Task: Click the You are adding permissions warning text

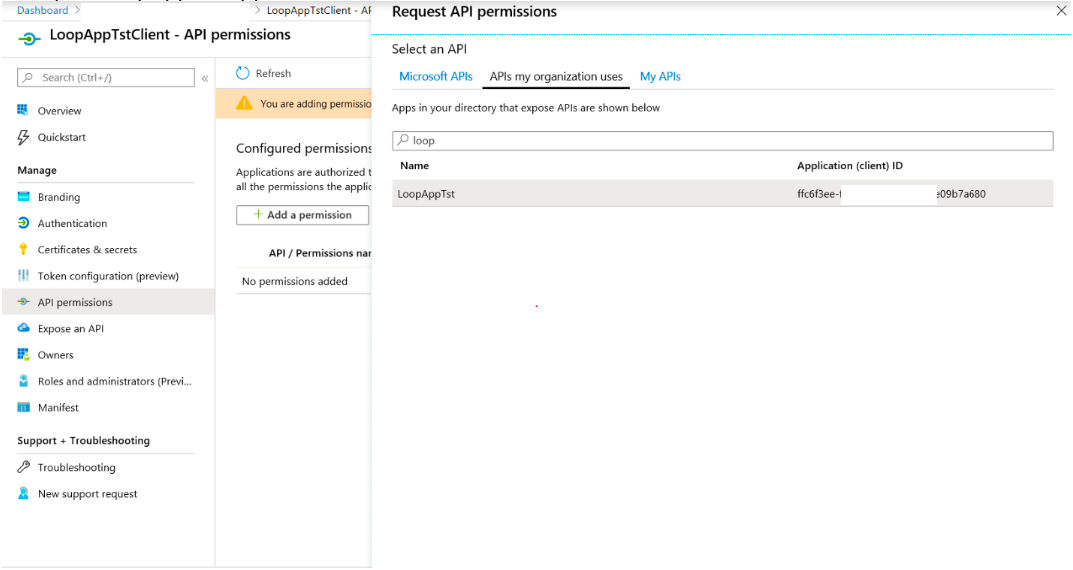Action: coord(315,104)
